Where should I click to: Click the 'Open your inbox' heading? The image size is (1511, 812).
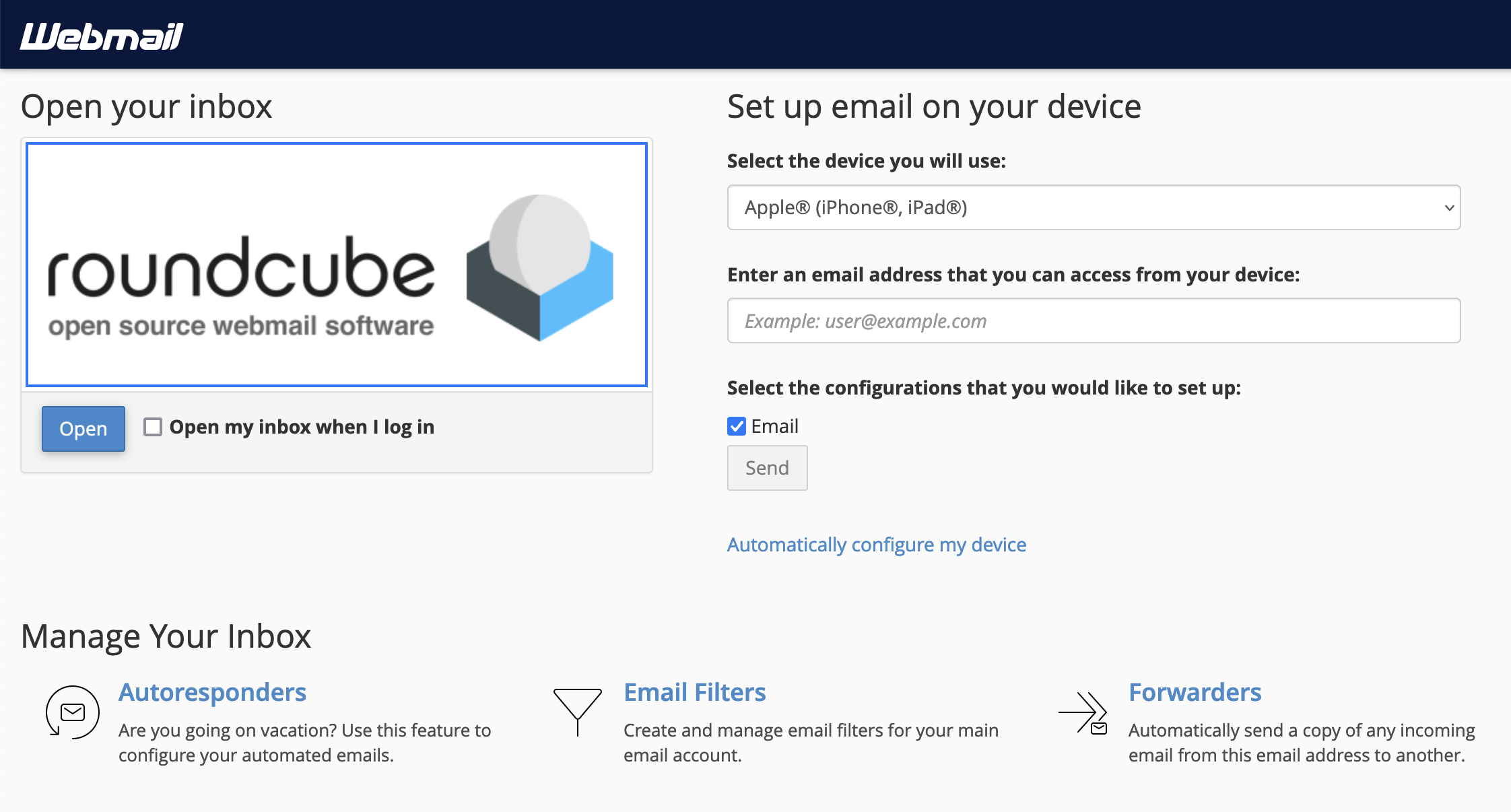click(146, 106)
